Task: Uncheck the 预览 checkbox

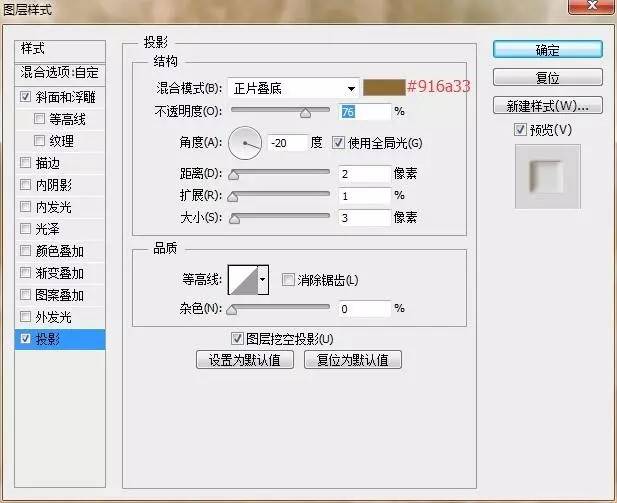Action: [x=519, y=130]
